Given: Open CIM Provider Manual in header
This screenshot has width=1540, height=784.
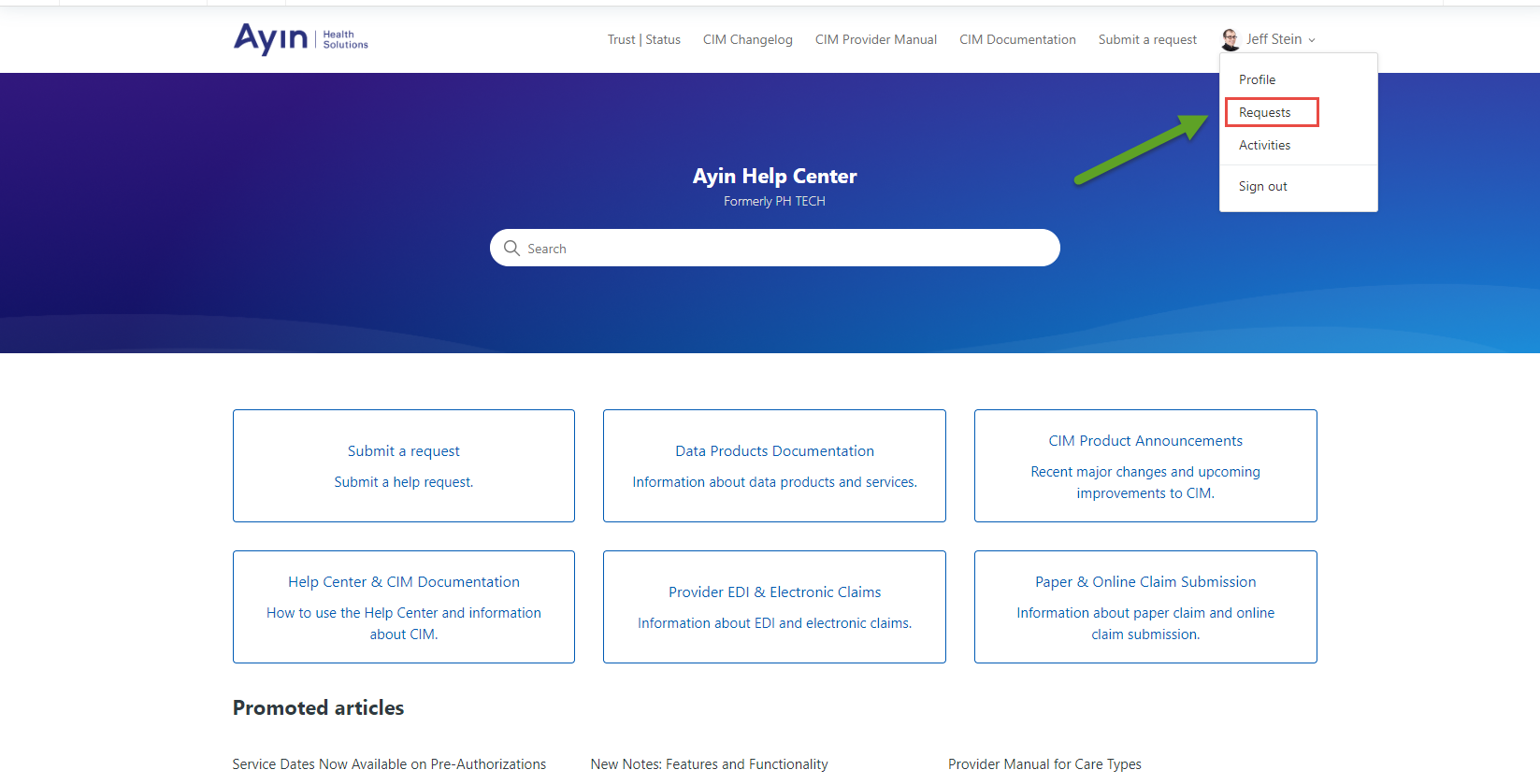Looking at the screenshot, I should tap(876, 39).
